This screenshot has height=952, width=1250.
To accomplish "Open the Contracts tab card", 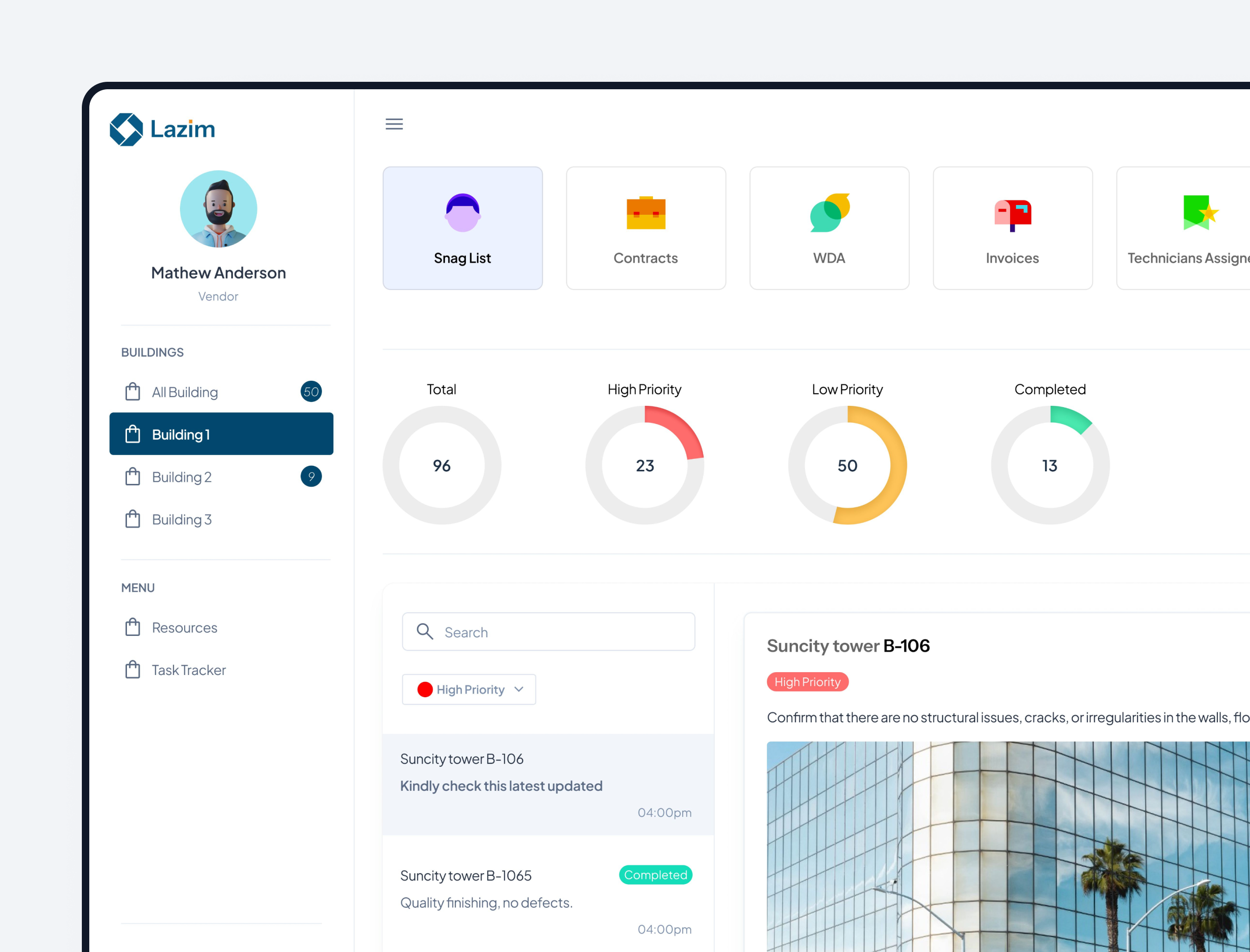I will tap(645, 228).
